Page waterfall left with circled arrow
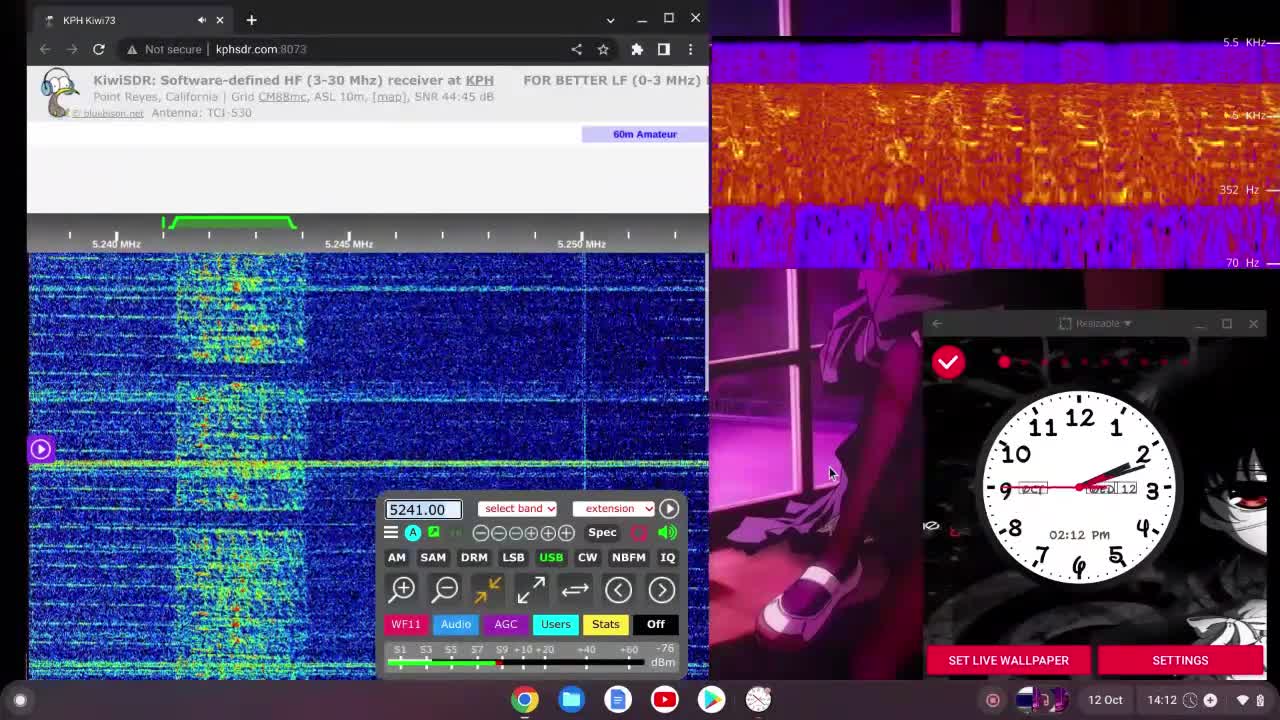 coord(618,590)
